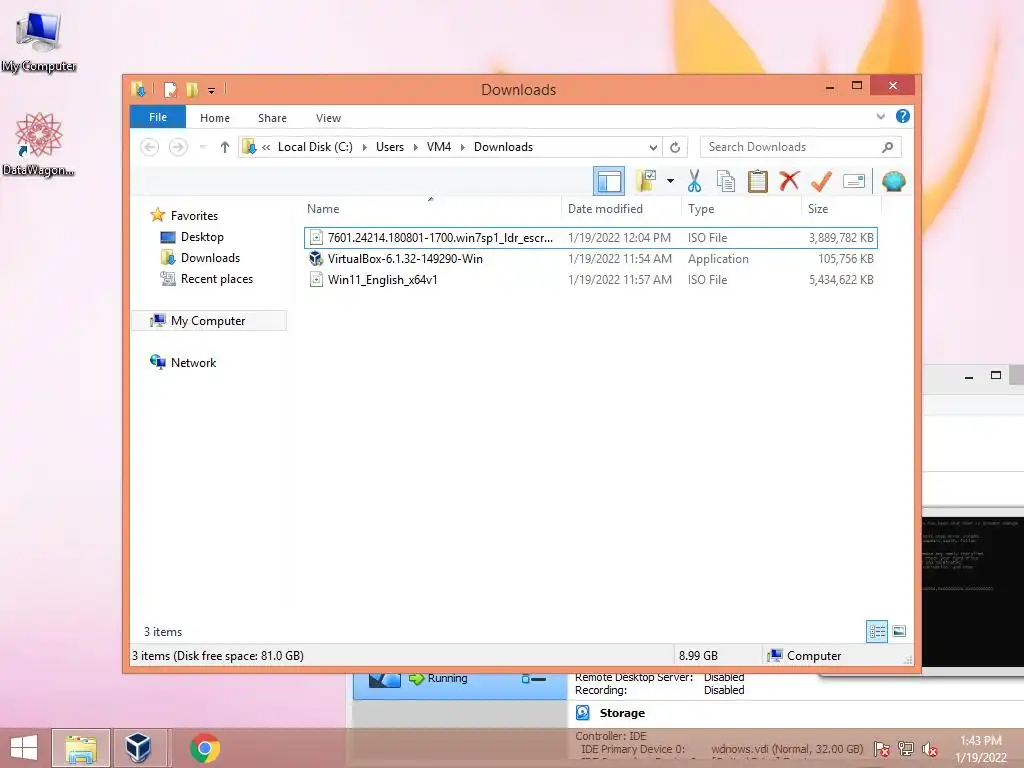Expand breadcrumb arrow after Local Disk (C:)
This screenshot has height=768, width=1024.
pos(364,148)
